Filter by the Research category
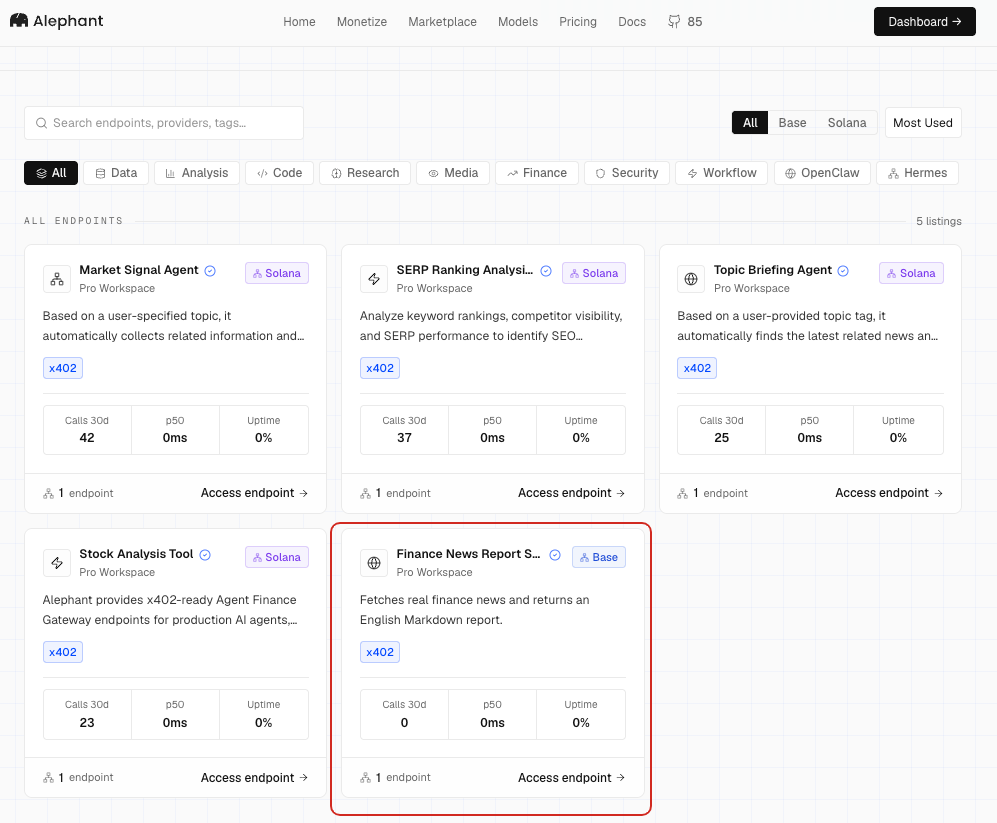 click(365, 173)
